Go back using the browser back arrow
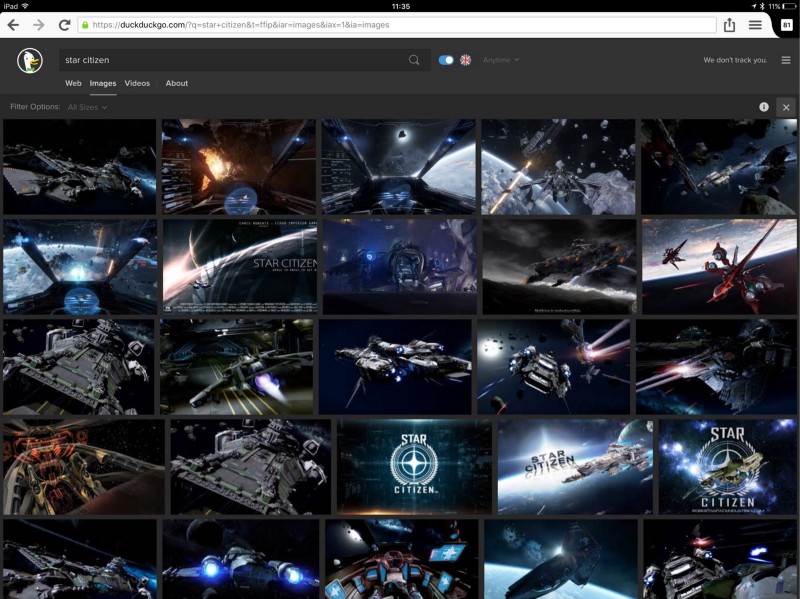800x599 pixels. (13, 24)
